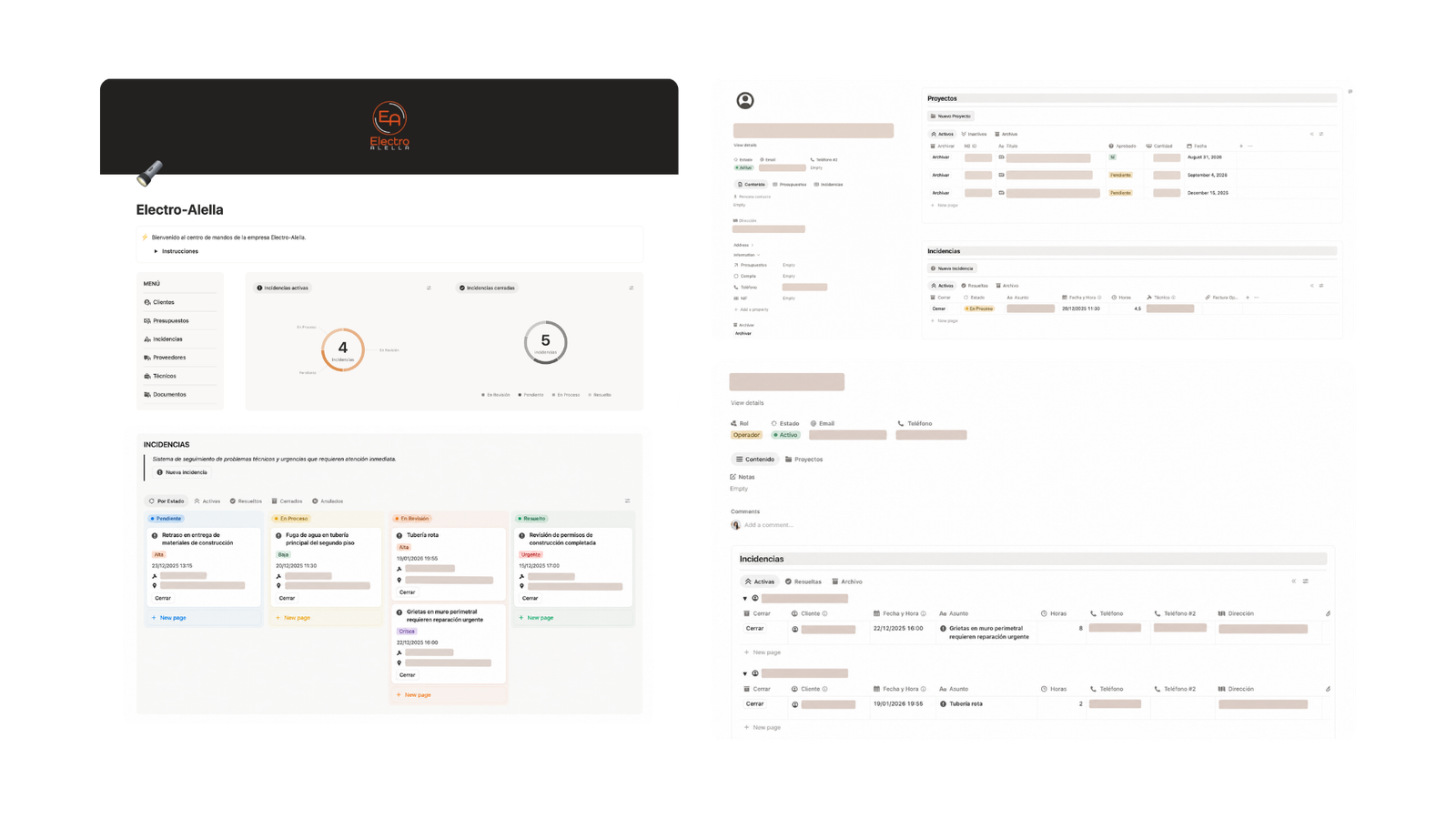Collapse the group containing the Tubería rota row
The width and height of the screenshot is (1456, 819).
745,674
